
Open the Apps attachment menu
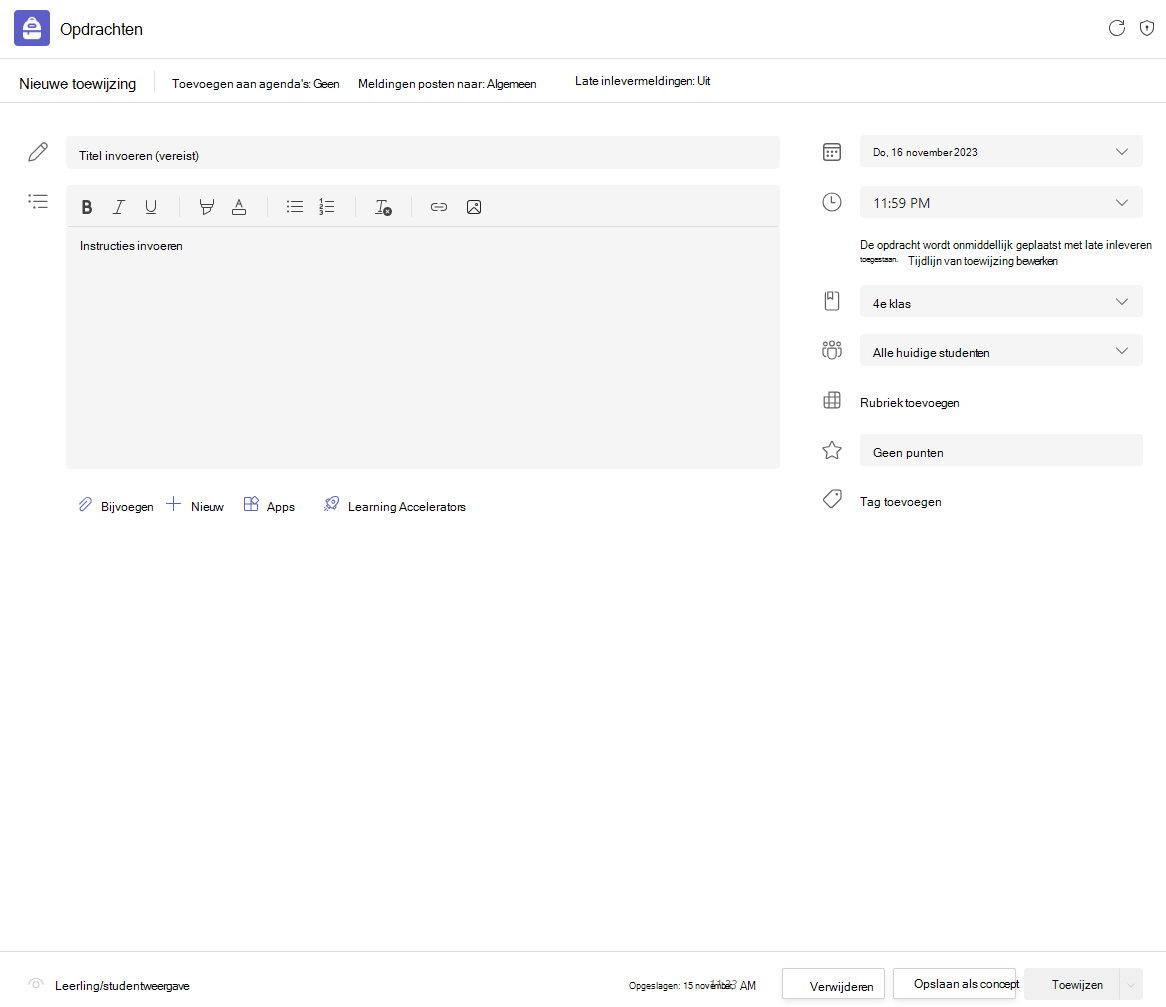[269, 506]
